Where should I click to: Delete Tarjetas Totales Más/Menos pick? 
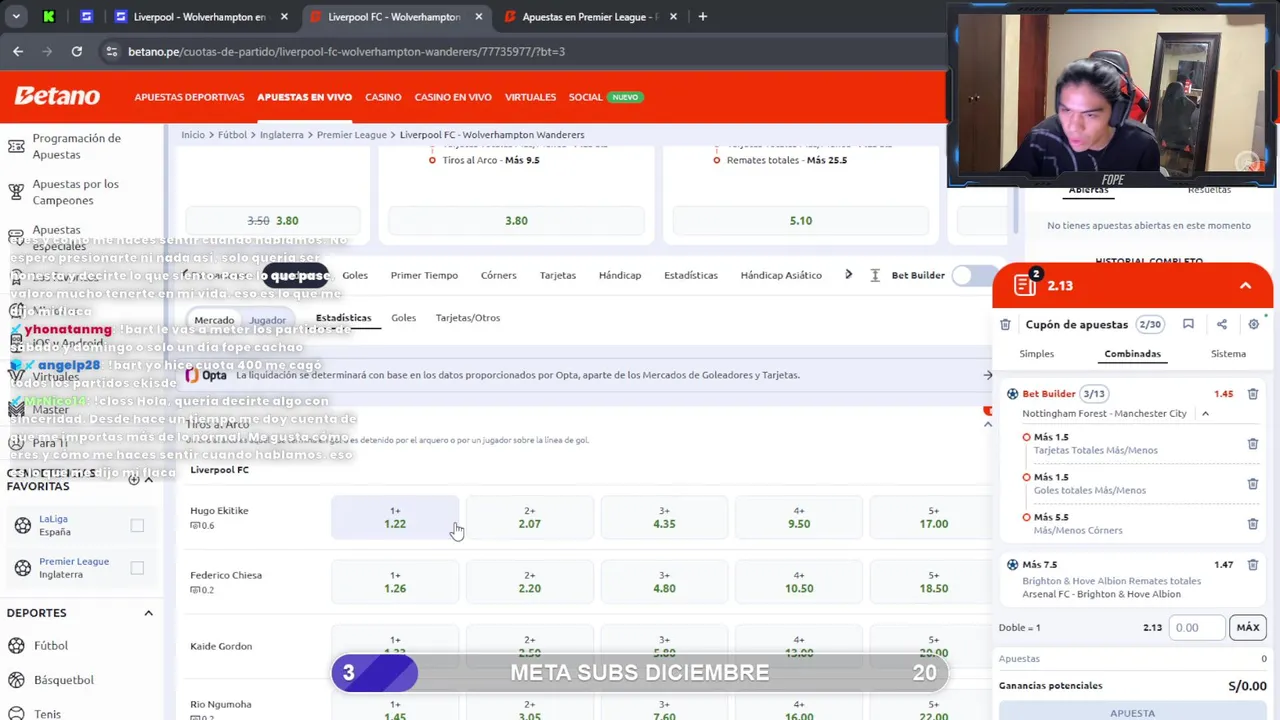tap(1252, 443)
